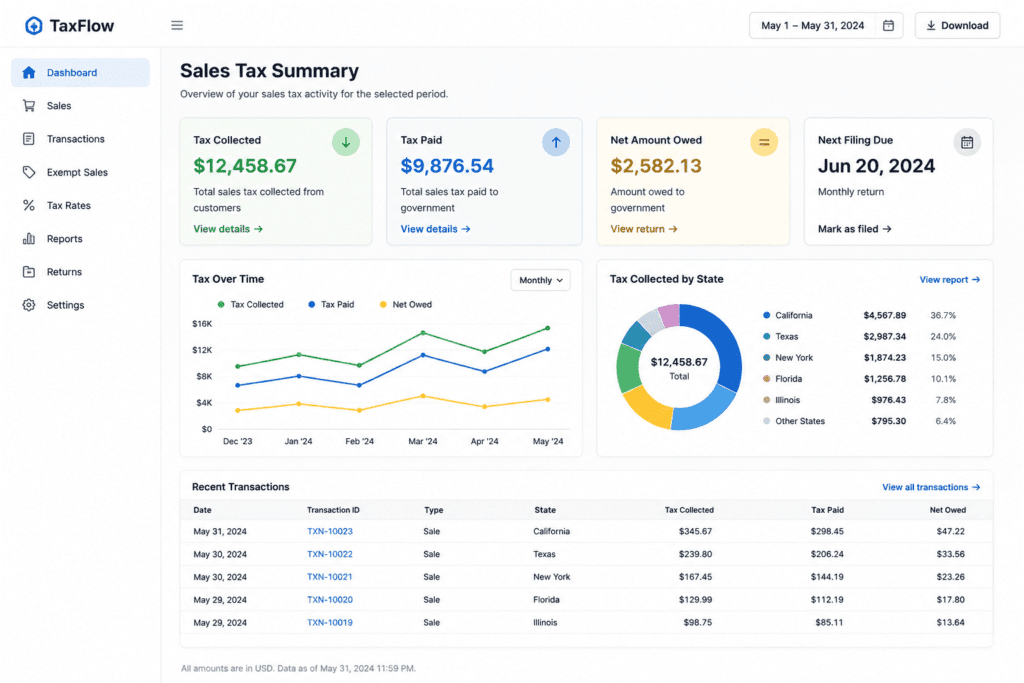1024x683 pixels.
Task: Click the Tax Collected column header
Action: coord(689,510)
